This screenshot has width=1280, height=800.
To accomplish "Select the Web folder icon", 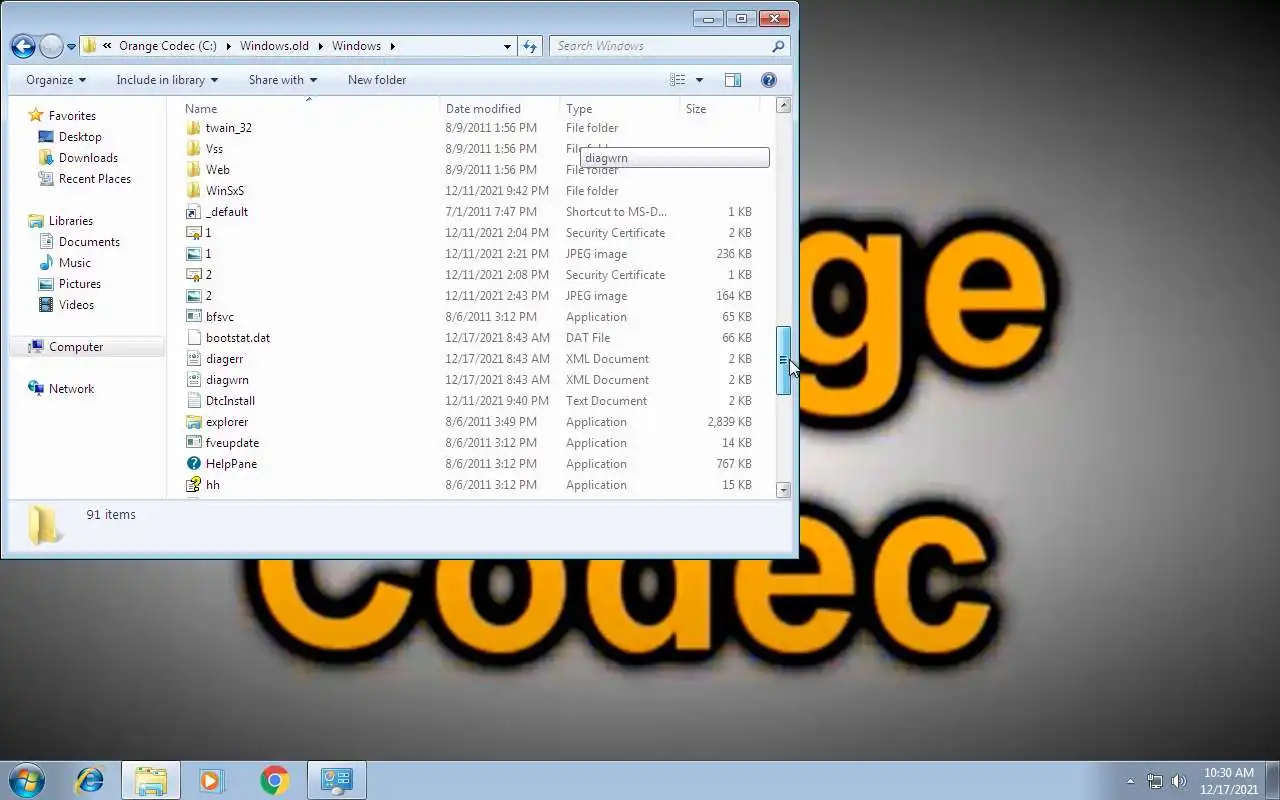I will coord(194,170).
